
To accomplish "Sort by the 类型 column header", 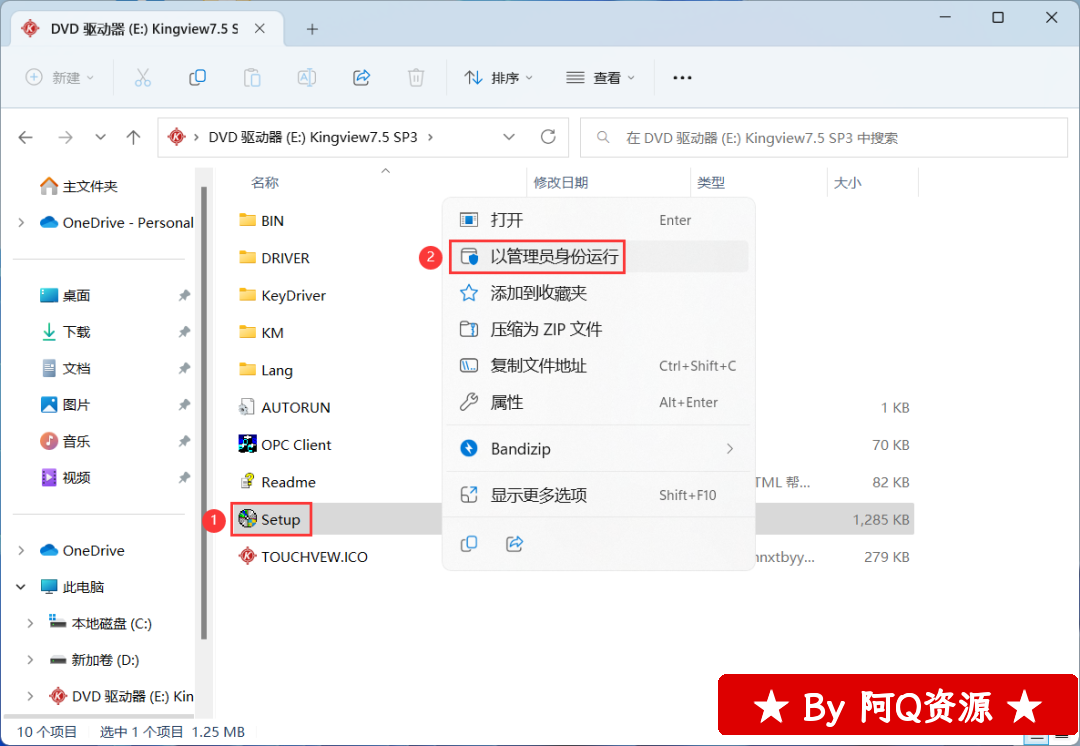I will coord(711,183).
